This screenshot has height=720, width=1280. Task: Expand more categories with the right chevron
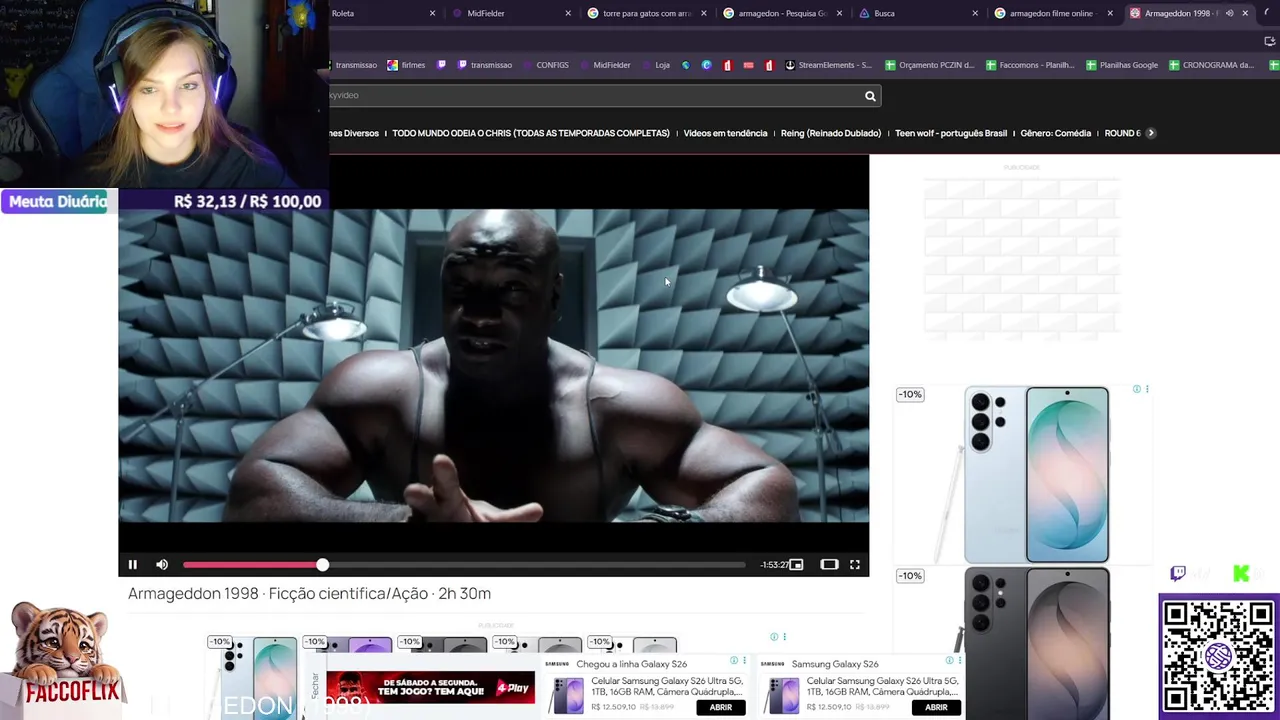coord(1151,133)
